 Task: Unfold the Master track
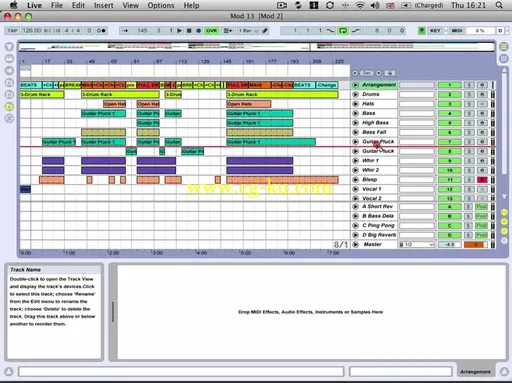[x=355, y=245]
